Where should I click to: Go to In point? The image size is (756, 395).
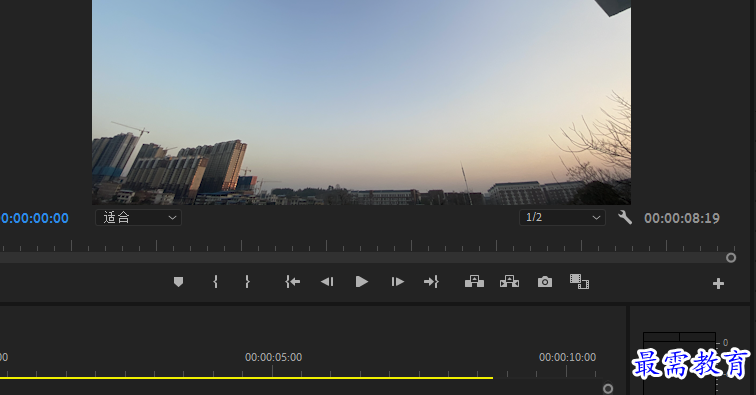[293, 282]
